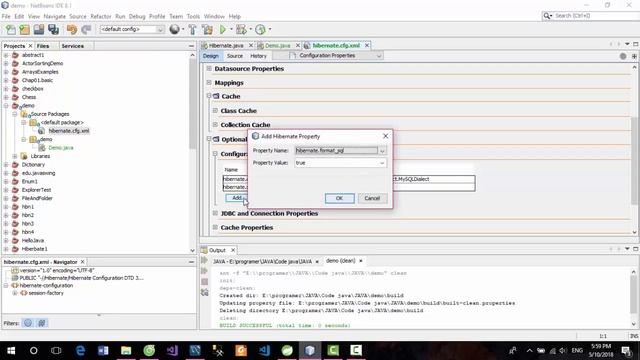Click the settings icon in Output sidebar
Screen dimensions: 640x360
click(x=204, y=292)
